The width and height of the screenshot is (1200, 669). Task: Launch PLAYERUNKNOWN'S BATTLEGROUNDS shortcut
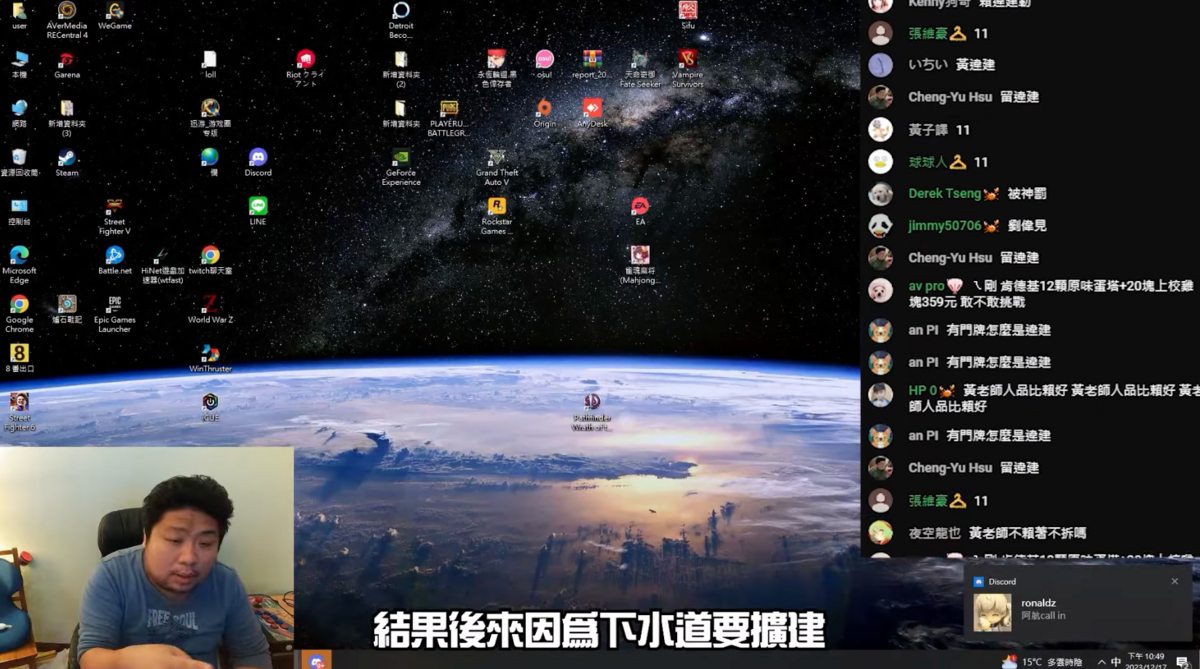tap(448, 118)
